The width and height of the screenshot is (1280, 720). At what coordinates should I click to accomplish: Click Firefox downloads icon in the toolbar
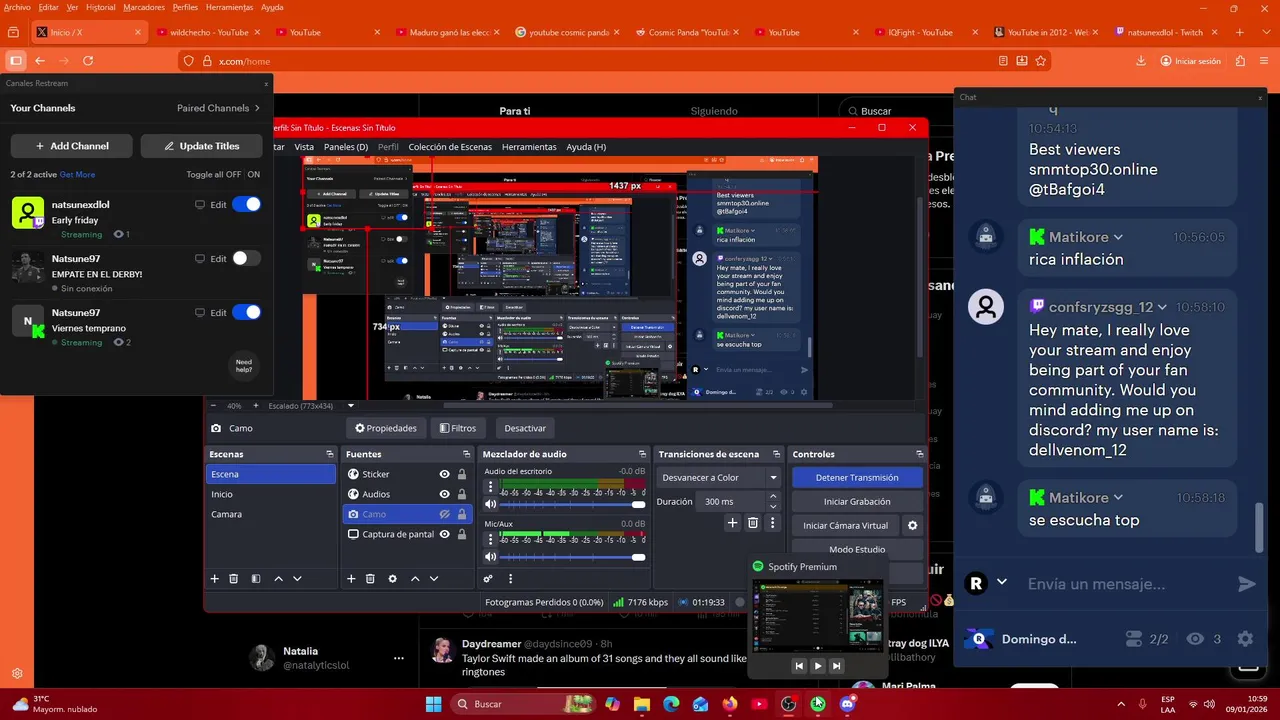(x=1142, y=61)
